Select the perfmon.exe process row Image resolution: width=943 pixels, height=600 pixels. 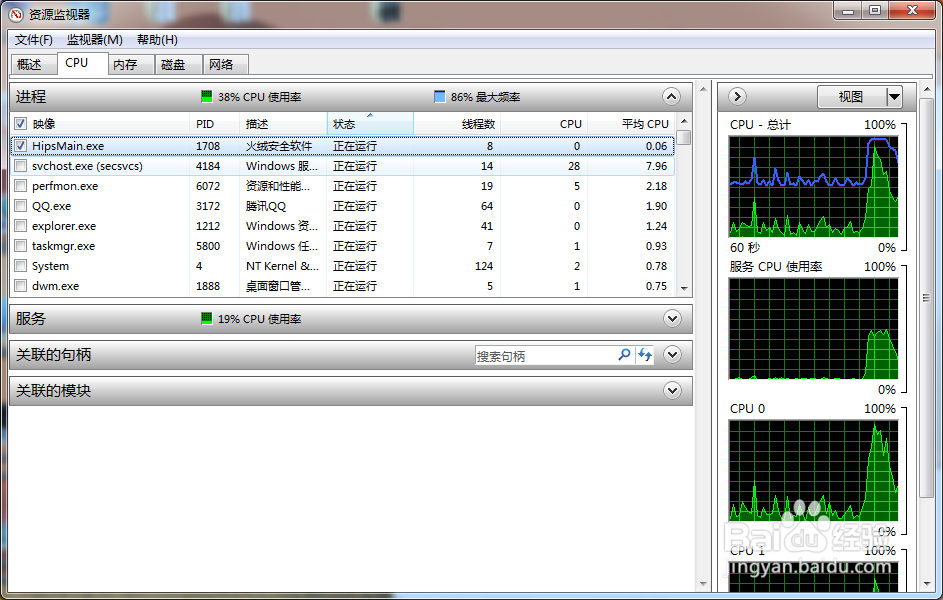(342, 186)
